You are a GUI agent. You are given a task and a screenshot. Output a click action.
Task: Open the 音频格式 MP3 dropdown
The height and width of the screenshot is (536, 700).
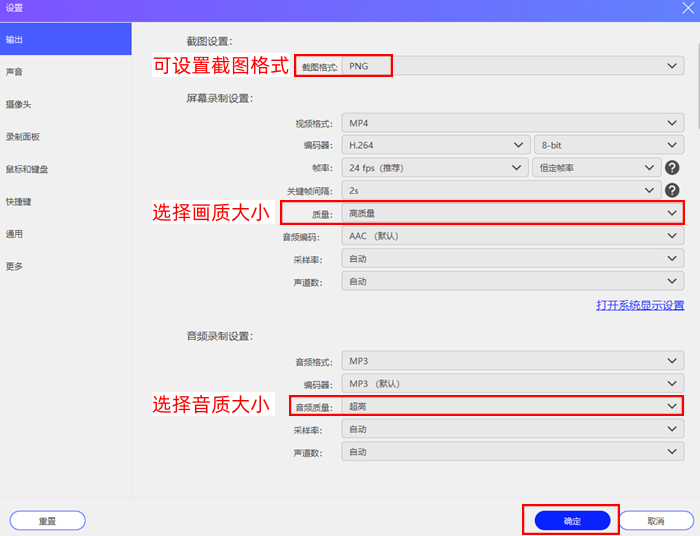click(x=512, y=361)
